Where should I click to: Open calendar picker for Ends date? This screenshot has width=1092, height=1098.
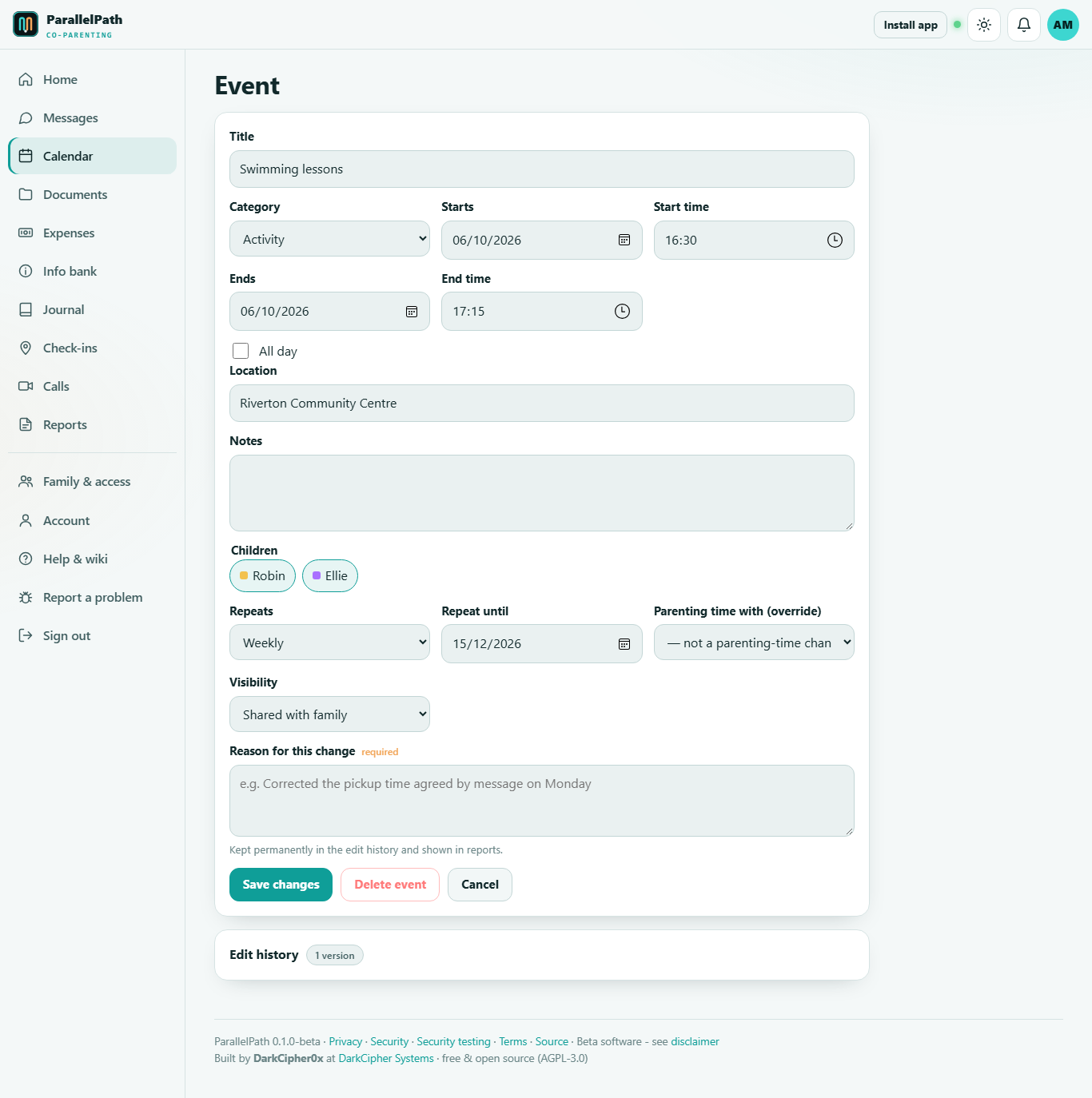(412, 312)
